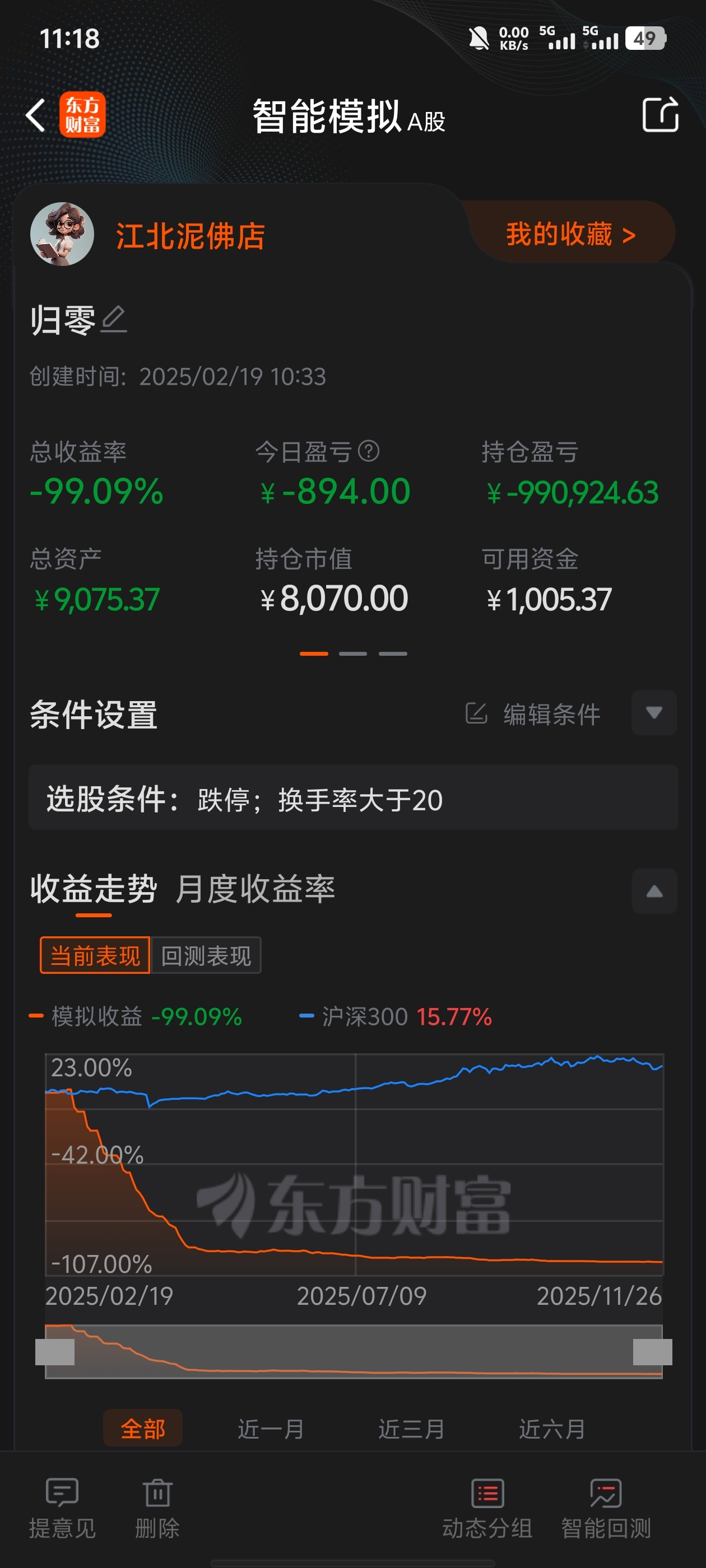The image size is (706, 1568).
Task: Select 当前表现 toggle
Action: (x=95, y=956)
